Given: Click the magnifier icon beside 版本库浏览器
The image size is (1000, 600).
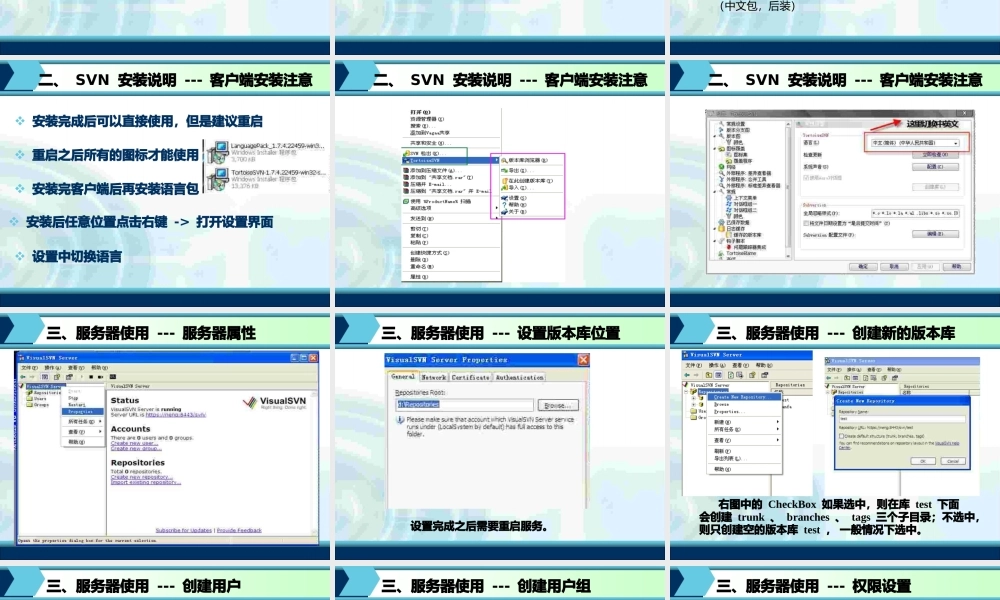Looking at the screenshot, I should [504, 161].
